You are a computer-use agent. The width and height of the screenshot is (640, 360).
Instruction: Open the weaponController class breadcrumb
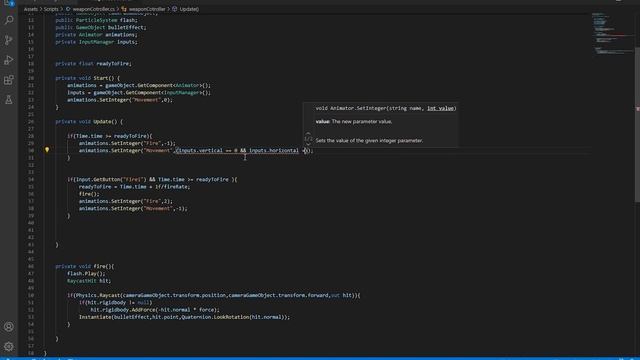tap(143, 9)
